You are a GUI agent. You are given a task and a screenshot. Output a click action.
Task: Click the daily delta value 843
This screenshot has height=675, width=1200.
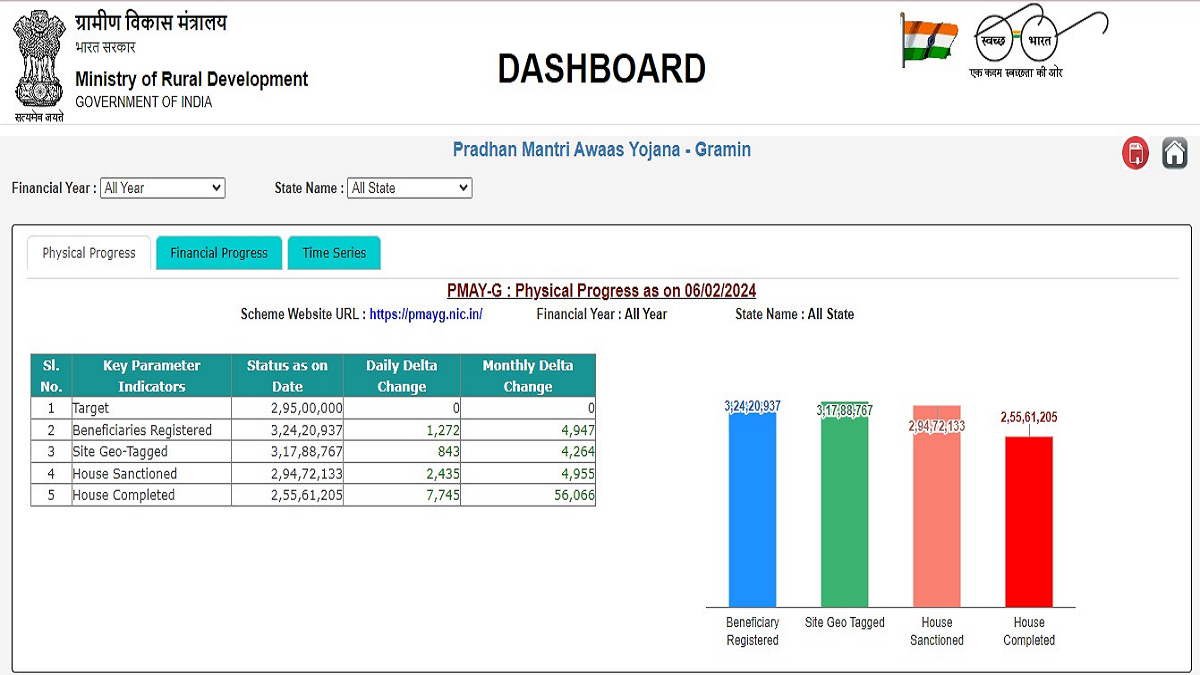pyautogui.click(x=448, y=452)
